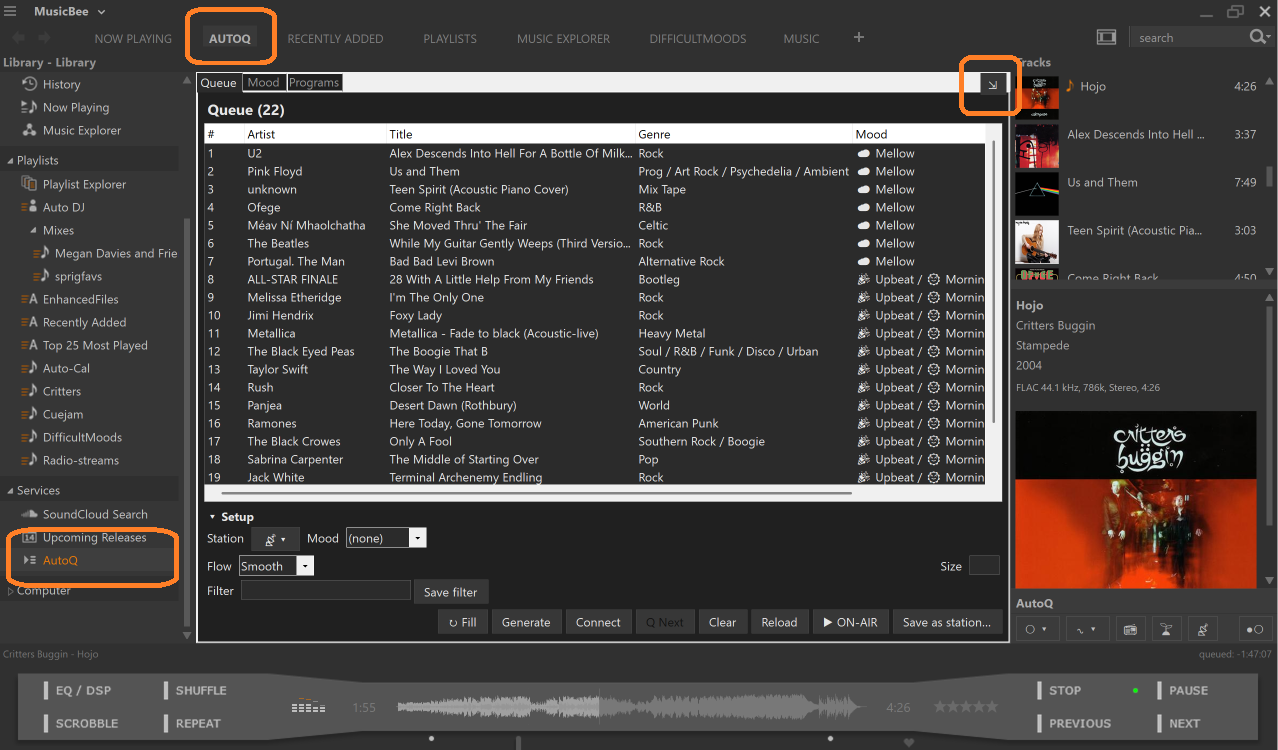Viewport: 1278px width, 750px height.
Task: Select the Critters playlist
Action: 62,391
